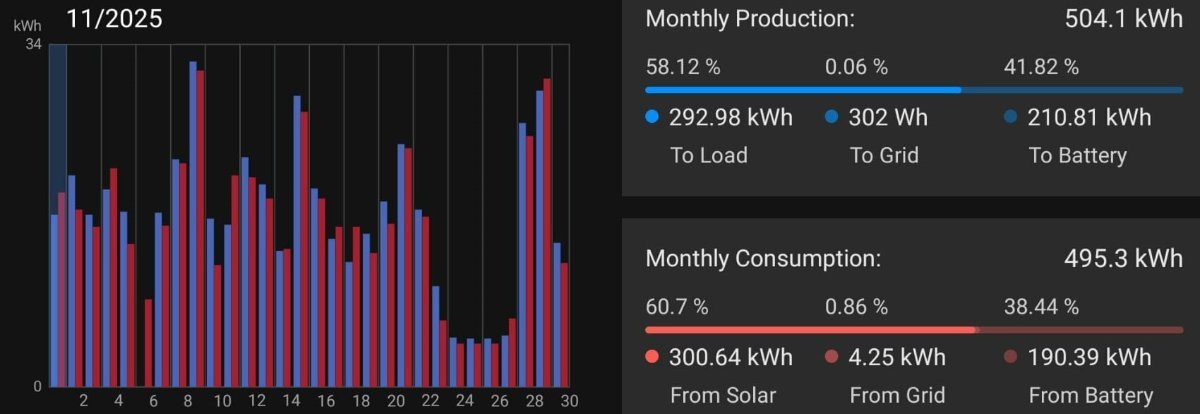Click the To Battery legend dot
Screen dimensions: 1200x414
pyautogui.click(x=1011, y=117)
